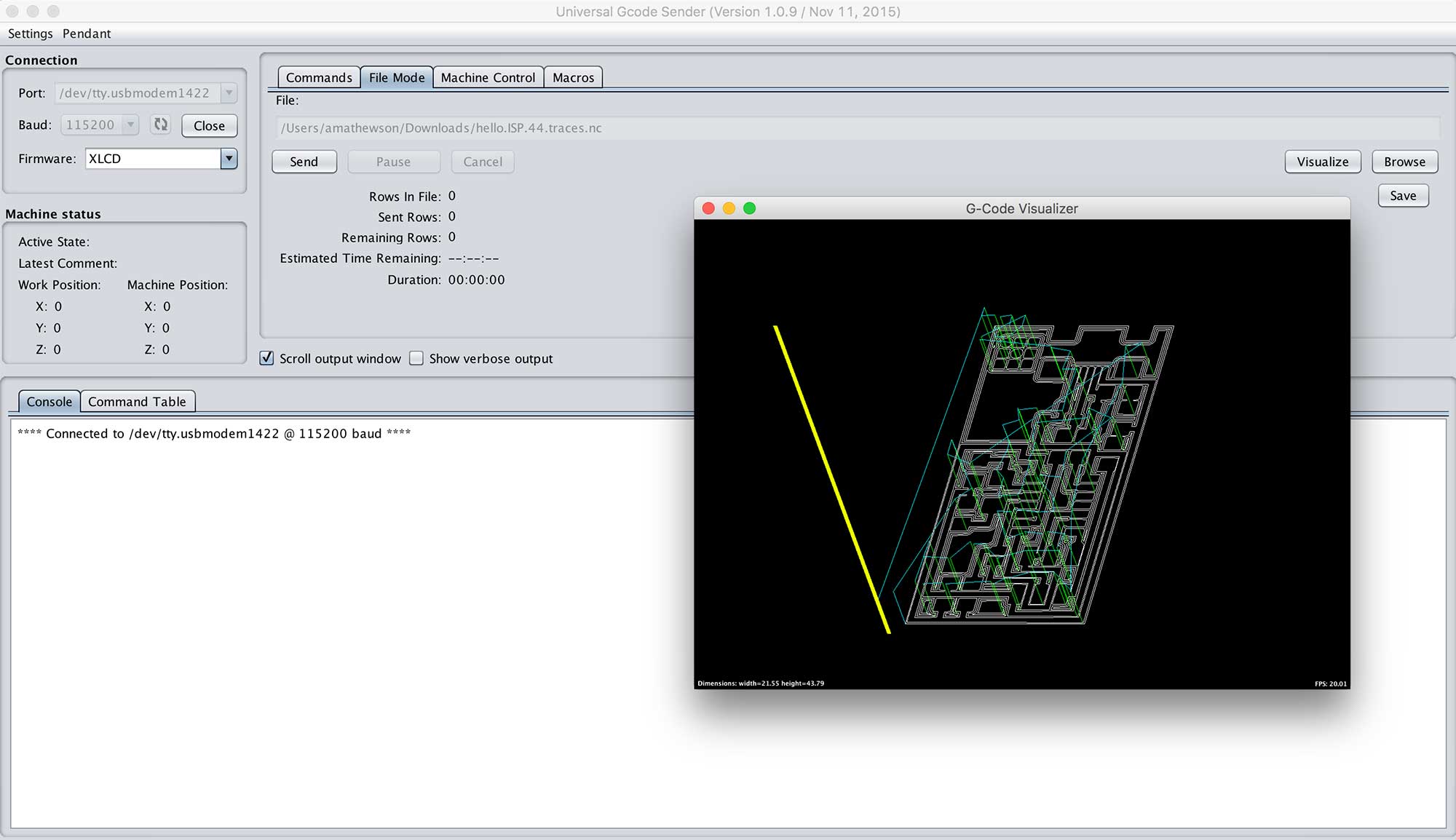
Task: Toggle Scroll output window checkbox
Action: pyautogui.click(x=267, y=358)
